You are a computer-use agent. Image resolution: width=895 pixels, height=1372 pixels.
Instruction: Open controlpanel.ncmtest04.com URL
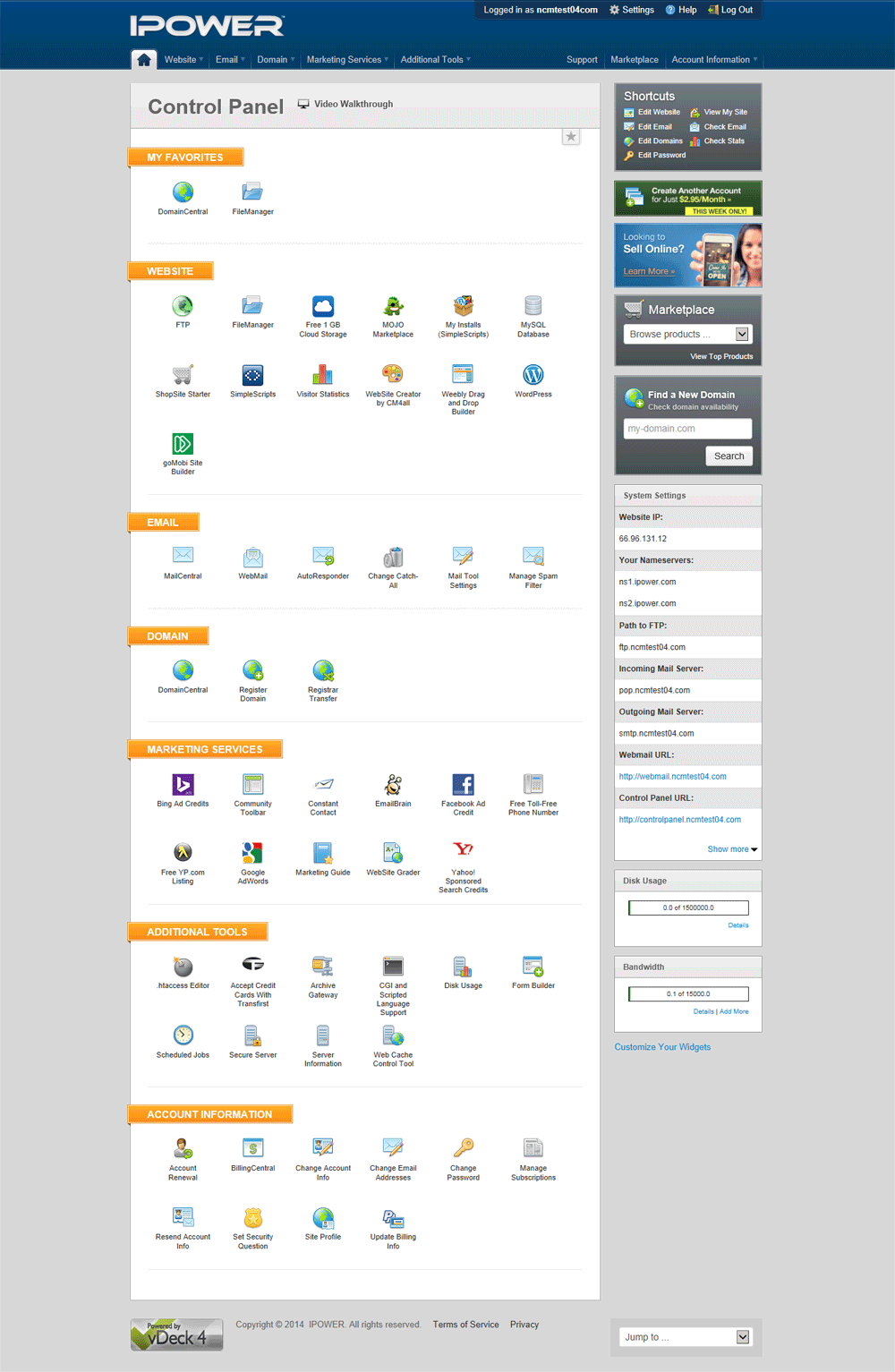[680, 820]
